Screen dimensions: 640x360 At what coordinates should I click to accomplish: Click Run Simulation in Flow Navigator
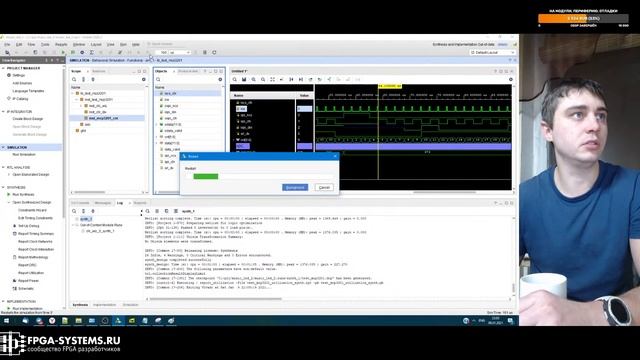tap(24, 155)
